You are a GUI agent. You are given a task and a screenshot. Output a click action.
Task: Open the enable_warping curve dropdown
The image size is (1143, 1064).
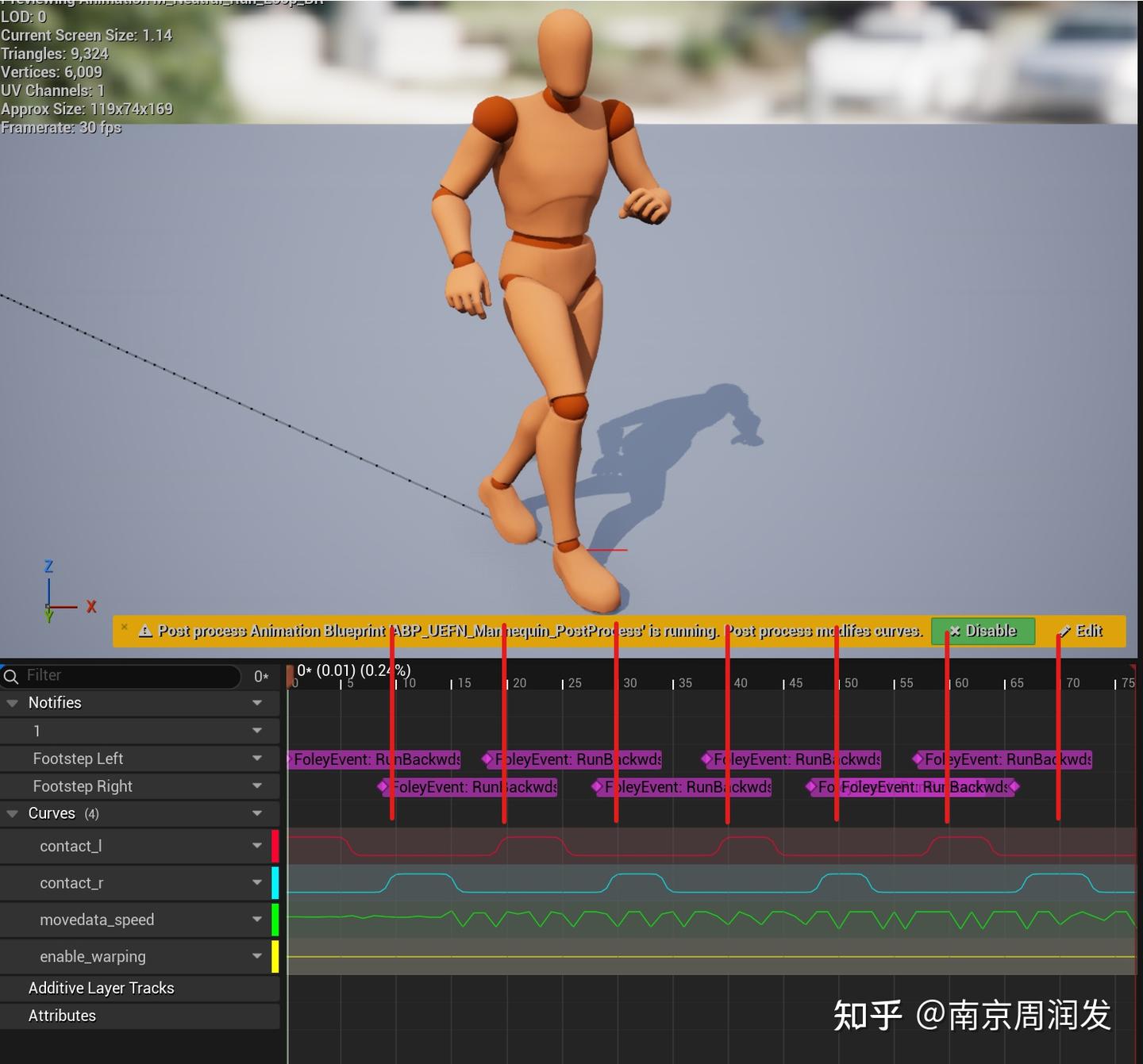257,956
